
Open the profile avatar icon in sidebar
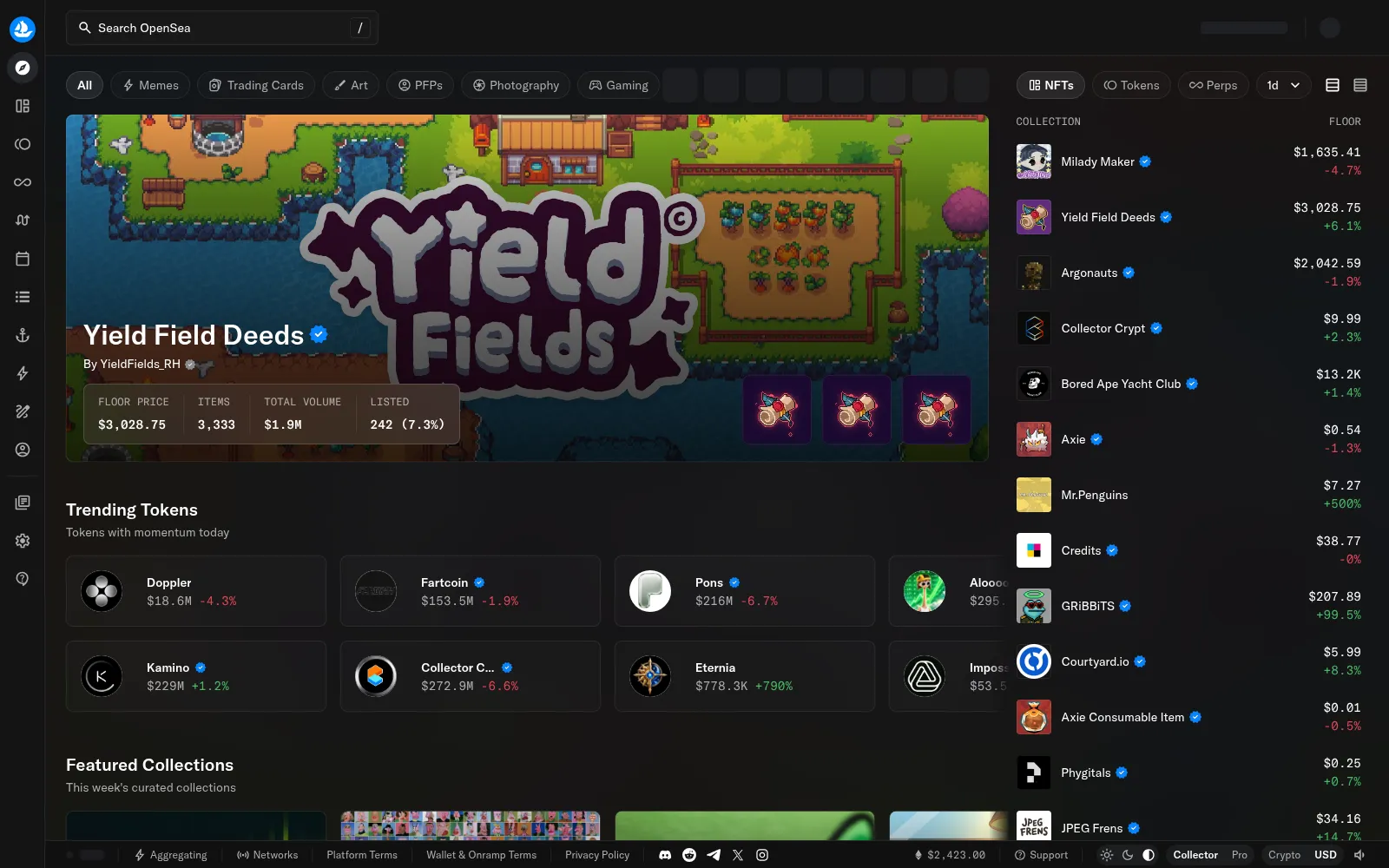pos(23,450)
